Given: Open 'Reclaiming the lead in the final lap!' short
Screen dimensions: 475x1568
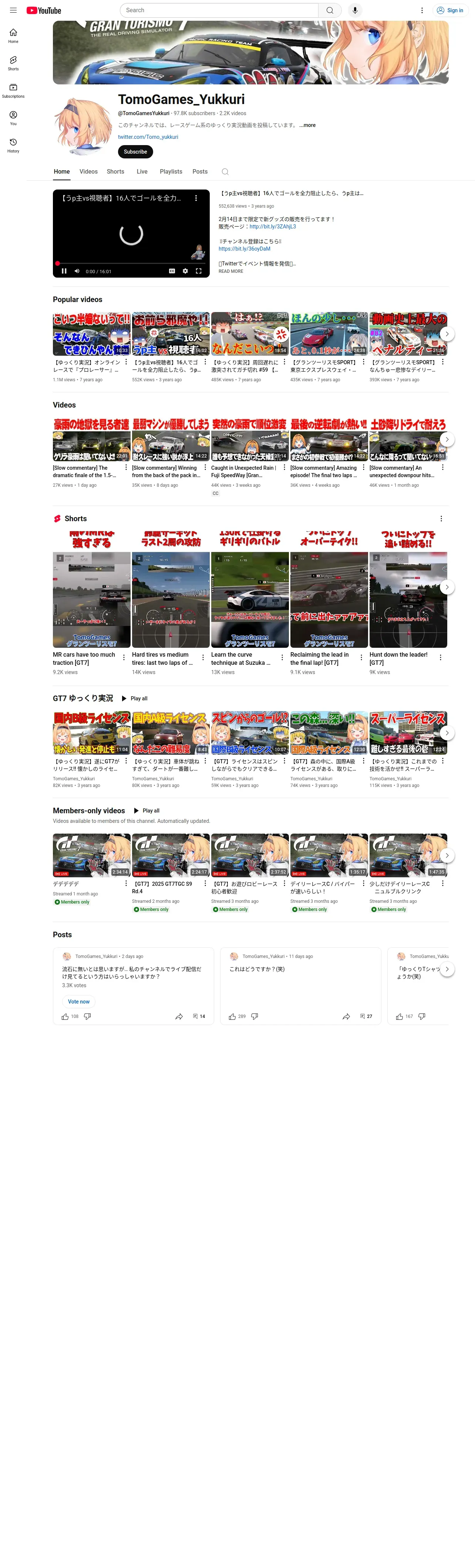Looking at the screenshot, I should (329, 590).
